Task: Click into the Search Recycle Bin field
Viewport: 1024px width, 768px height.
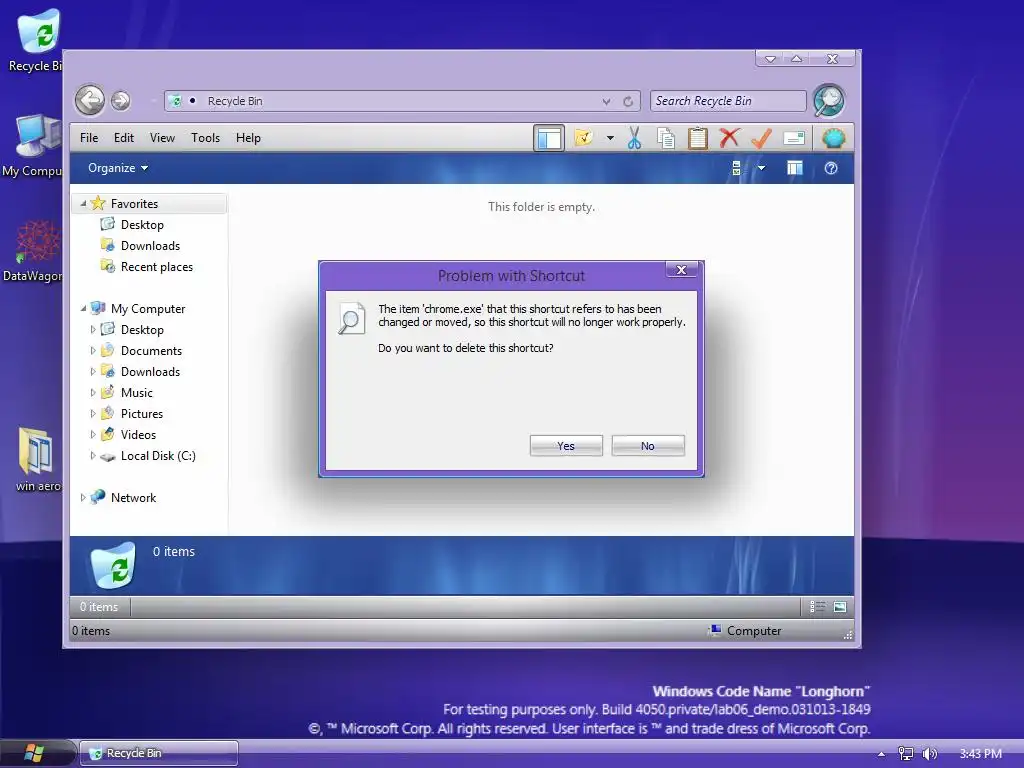Action: pos(728,101)
